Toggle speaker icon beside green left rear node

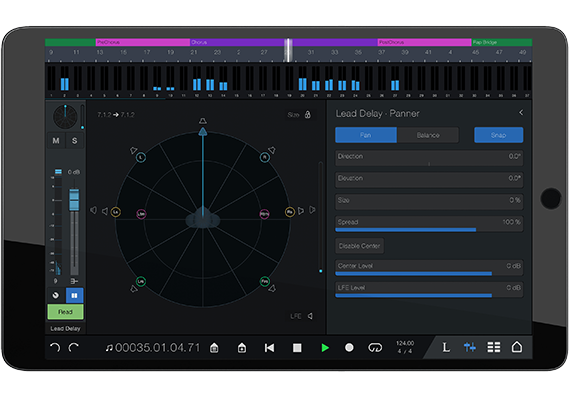coord(134,289)
